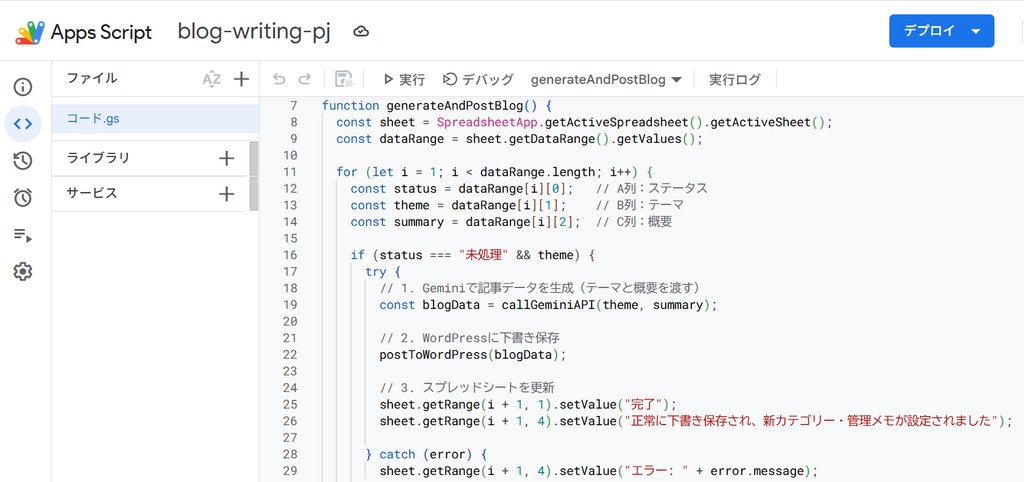Select the Editor code icon in sidebar
1024x482 pixels.
point(23,124)
